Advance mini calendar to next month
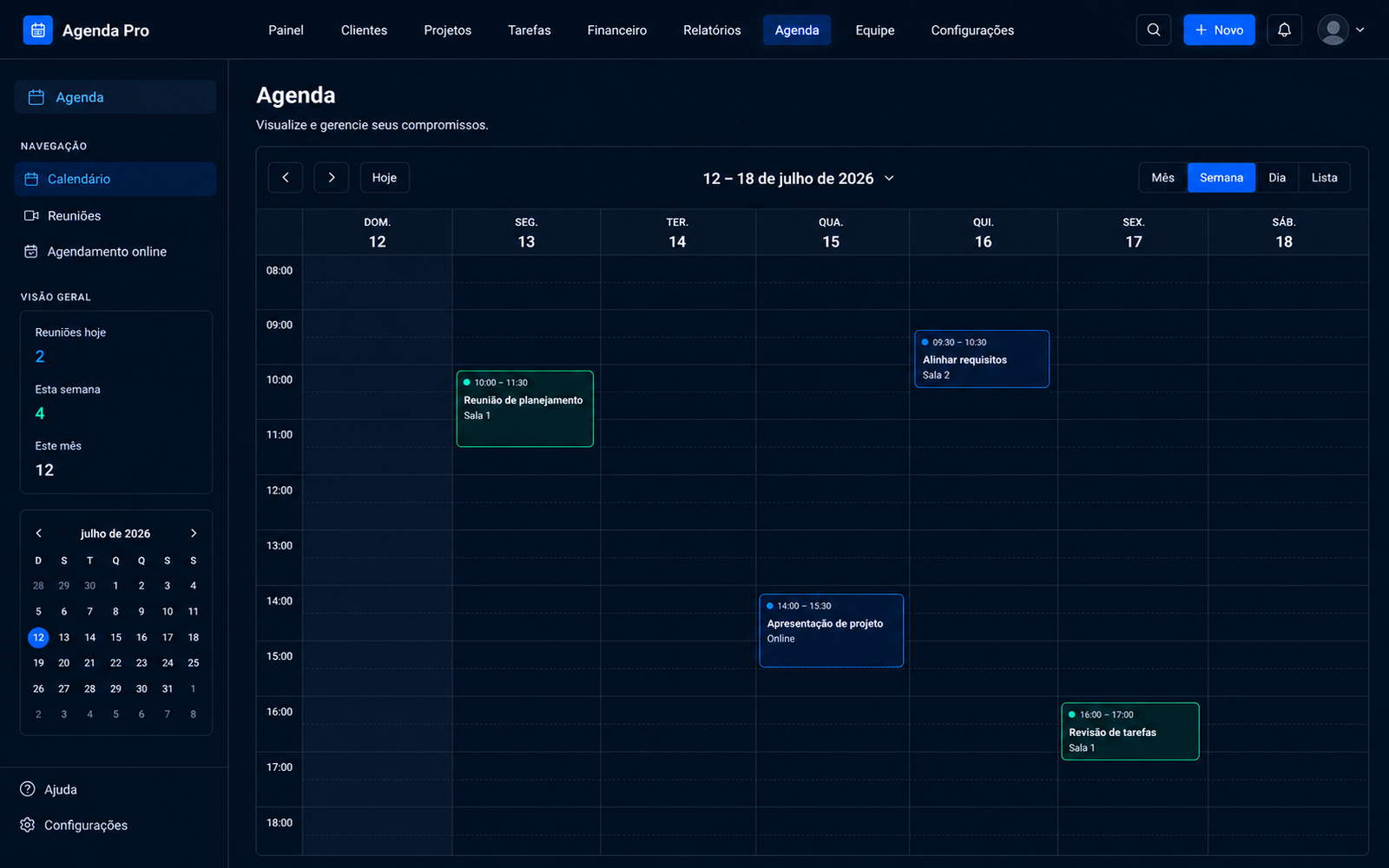 (x=193, y=533)
